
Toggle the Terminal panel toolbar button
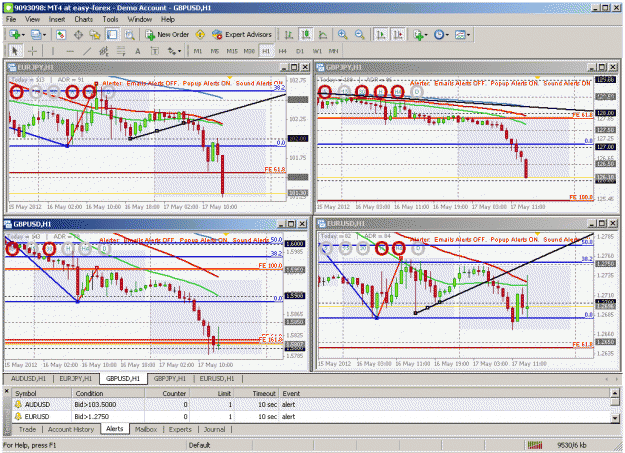coord(112,35)
